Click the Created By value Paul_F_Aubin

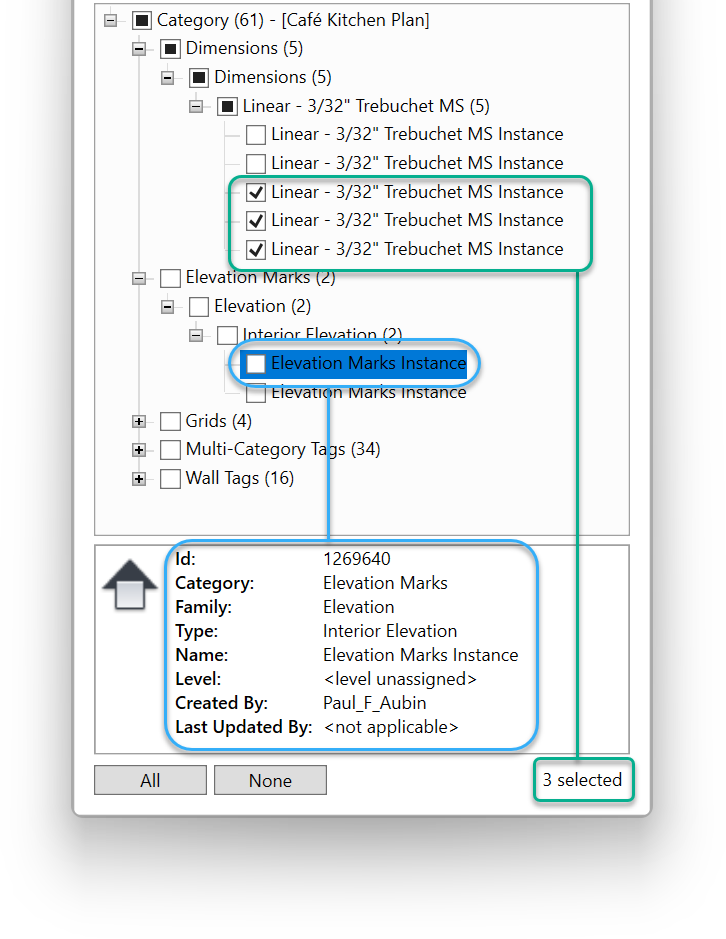374,703
